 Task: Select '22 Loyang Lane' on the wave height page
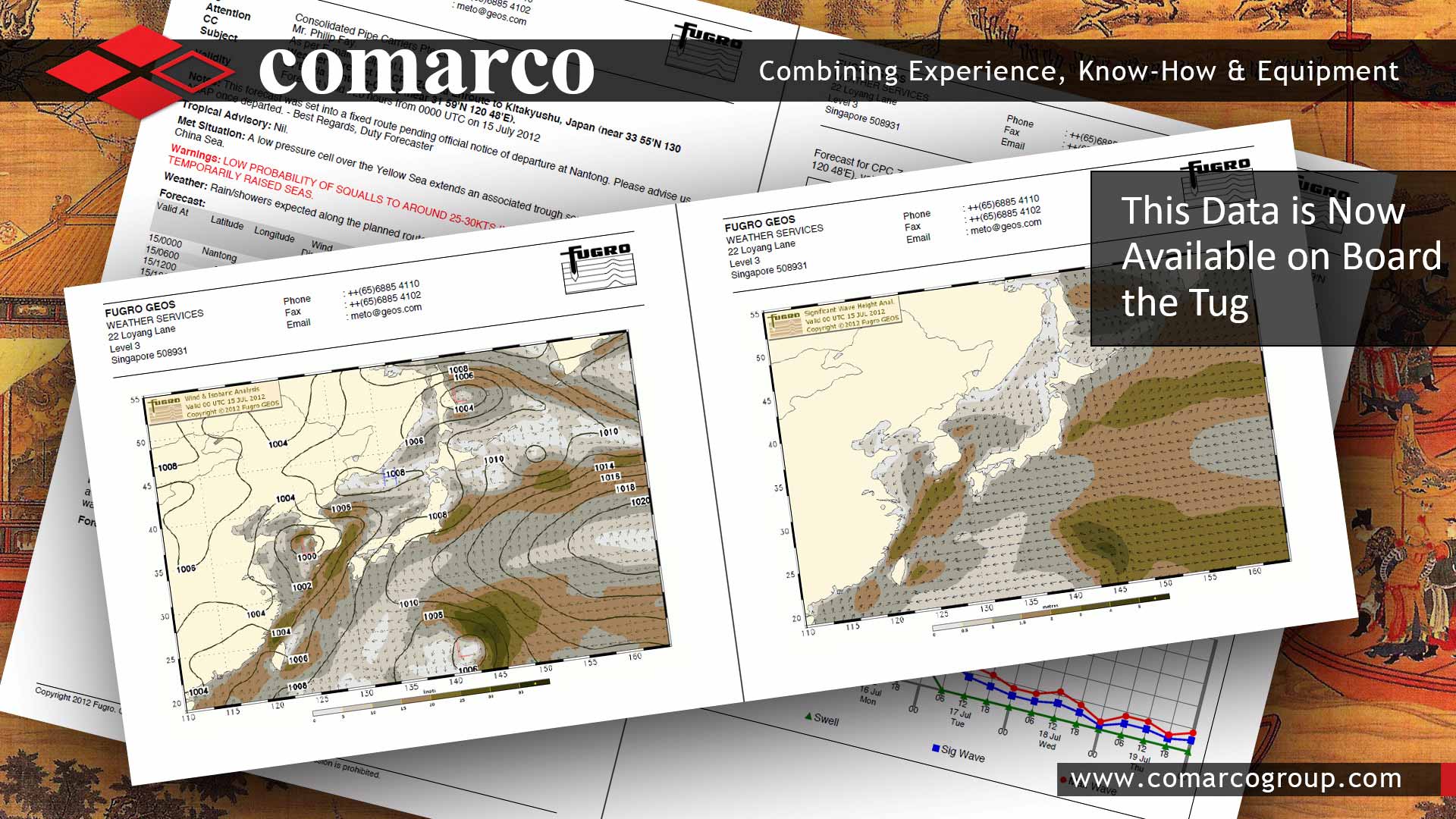pyautogui.click(x=761, y=247)
